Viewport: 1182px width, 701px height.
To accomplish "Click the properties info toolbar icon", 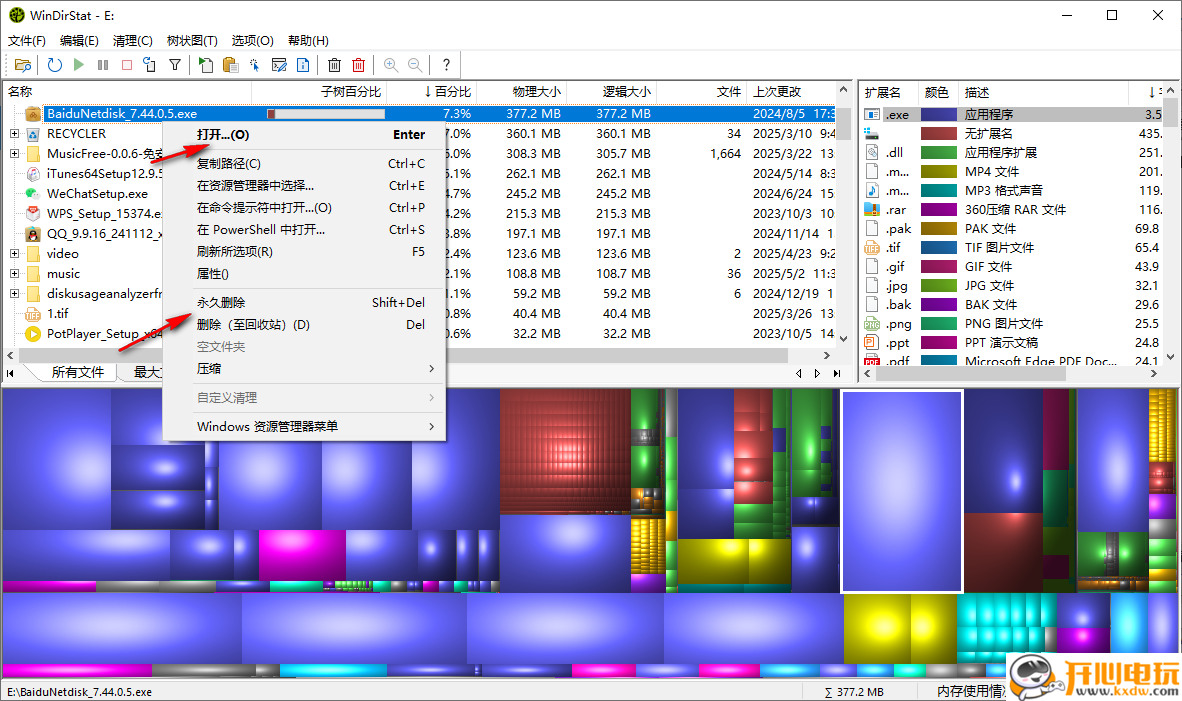I will pos(305,64).
